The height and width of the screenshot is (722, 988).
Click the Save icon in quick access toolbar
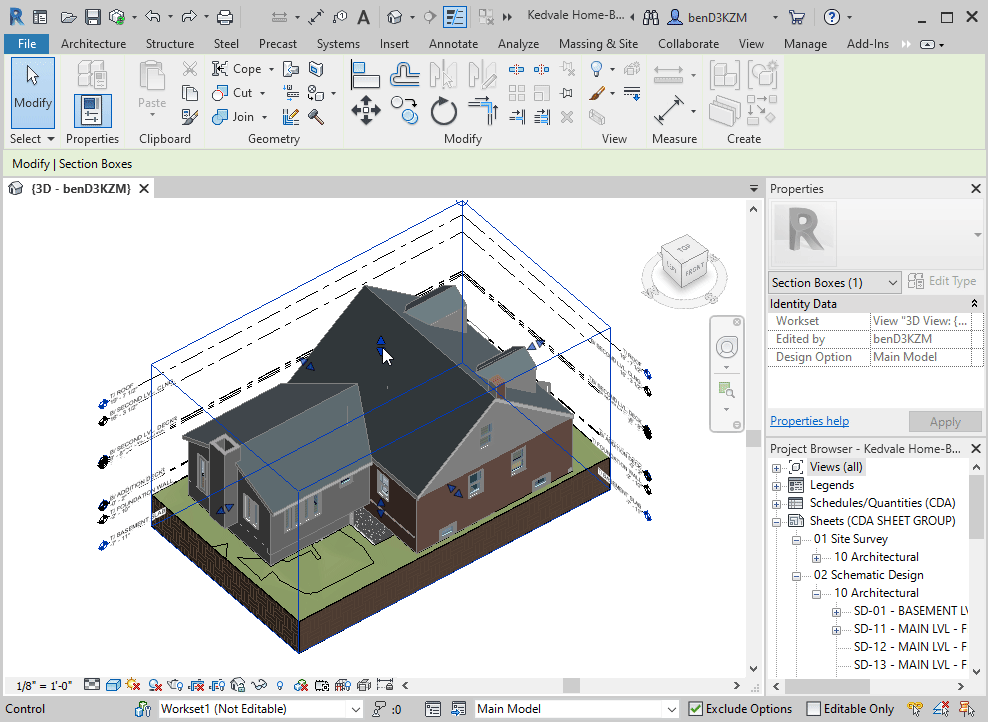pos(93,17)
